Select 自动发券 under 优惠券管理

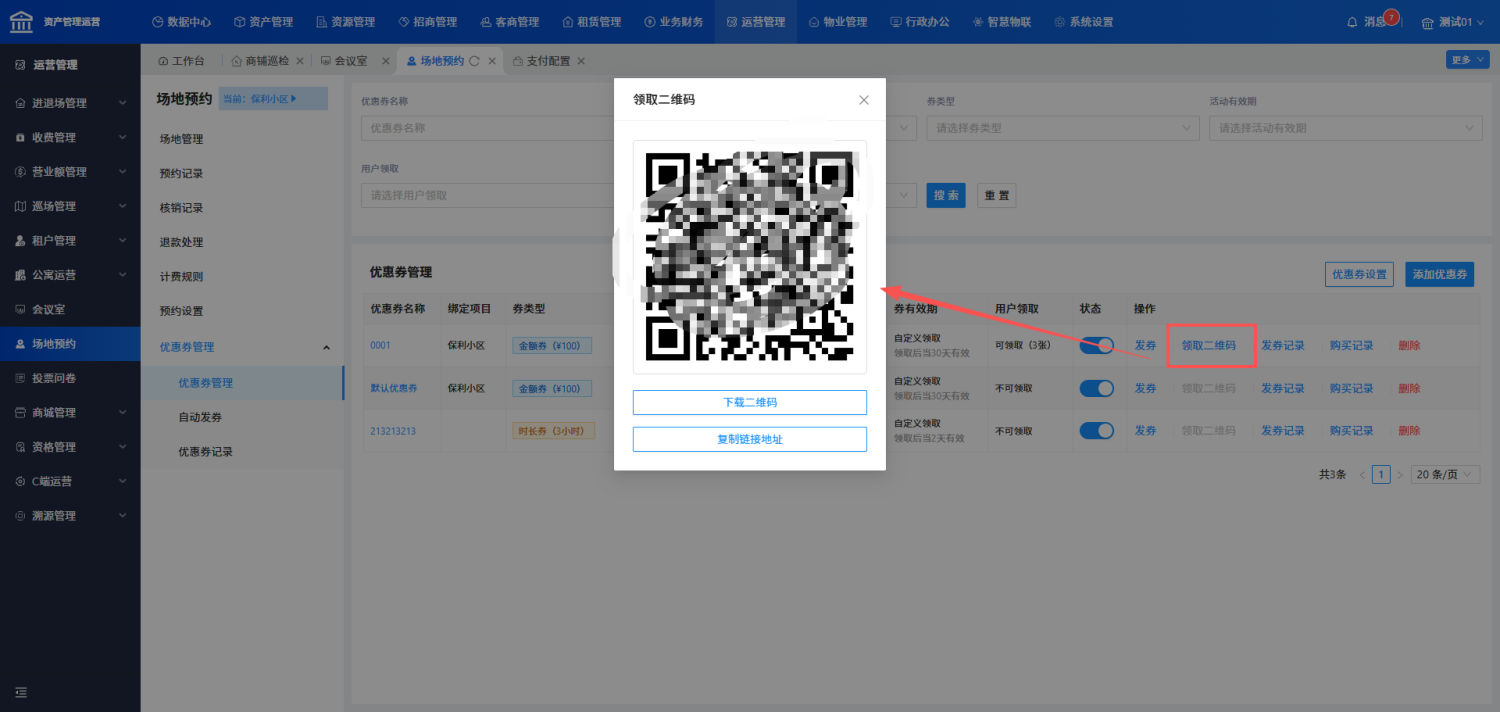click(200, 417)
